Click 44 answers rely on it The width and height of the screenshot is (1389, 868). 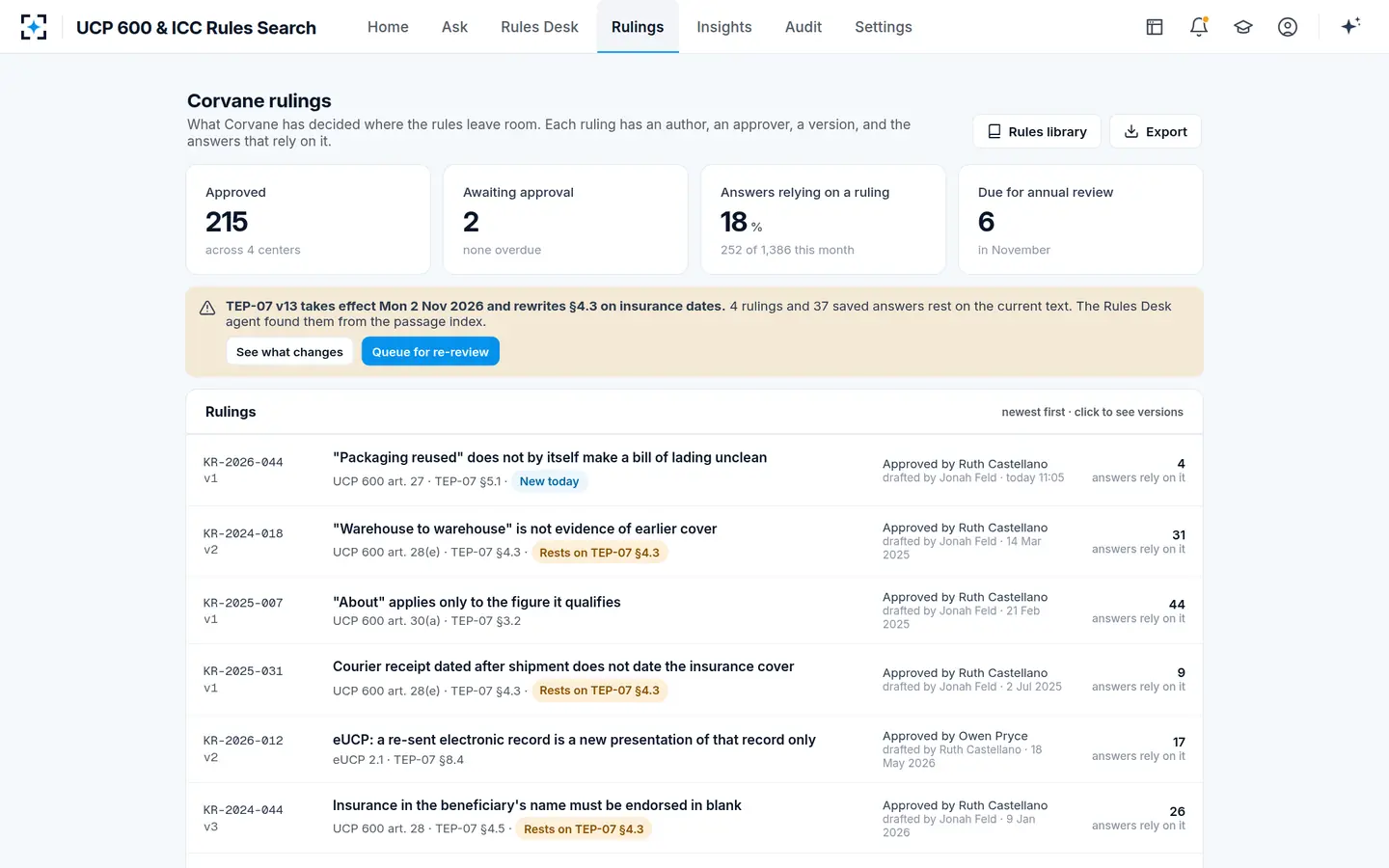tap(1138, 611)
